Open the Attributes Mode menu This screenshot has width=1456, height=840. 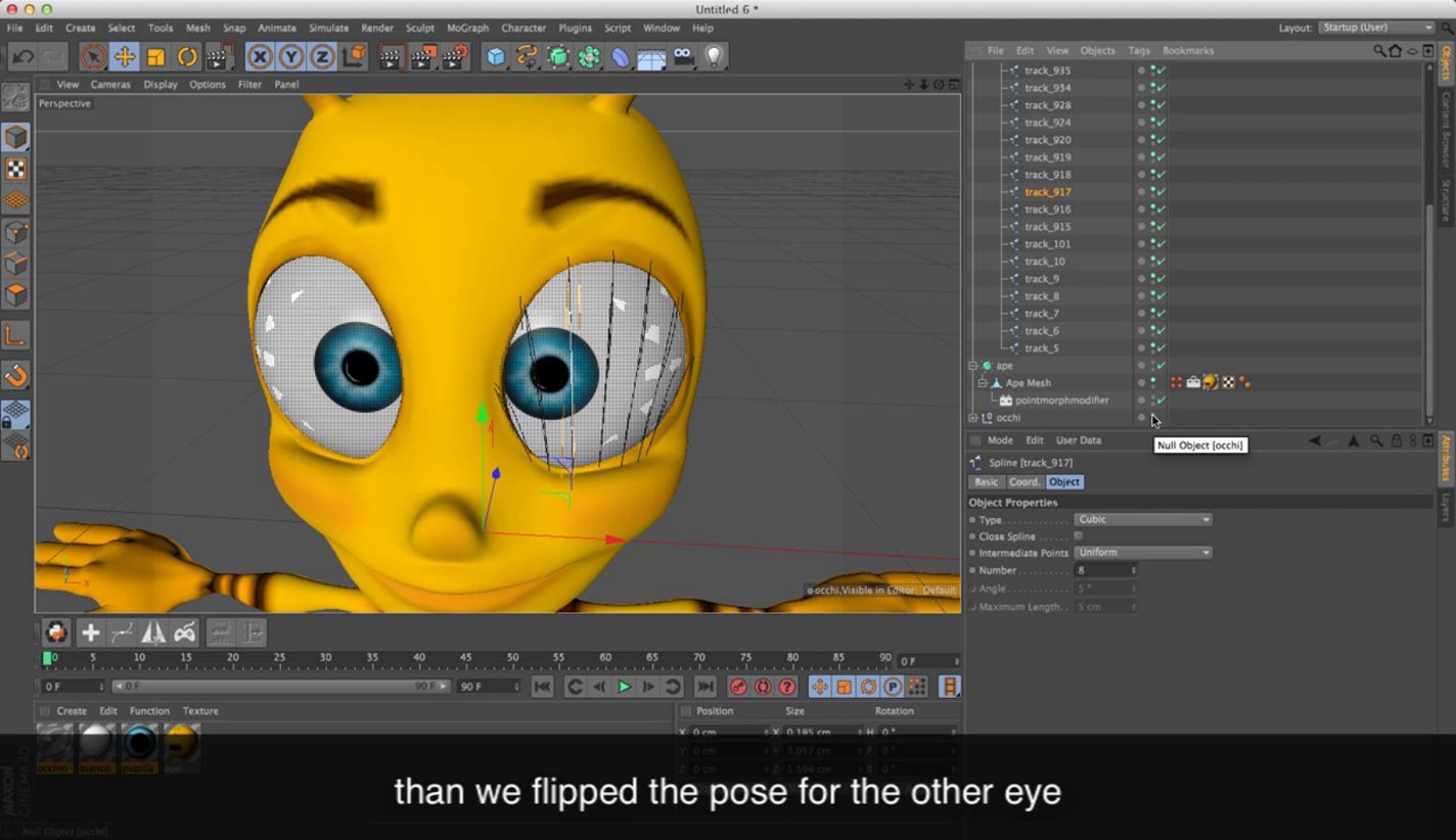pyautogui.click(x=1000, y=441)
